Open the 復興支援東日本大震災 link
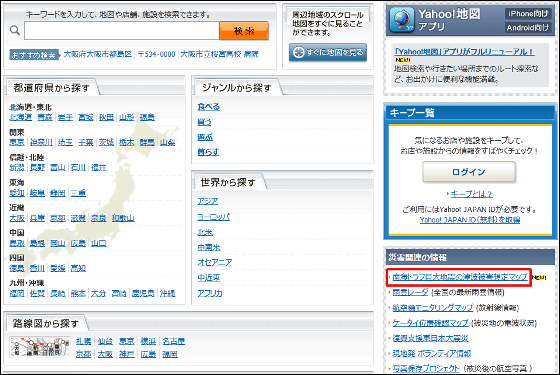 pyautogui.click(x=430, y=338)
